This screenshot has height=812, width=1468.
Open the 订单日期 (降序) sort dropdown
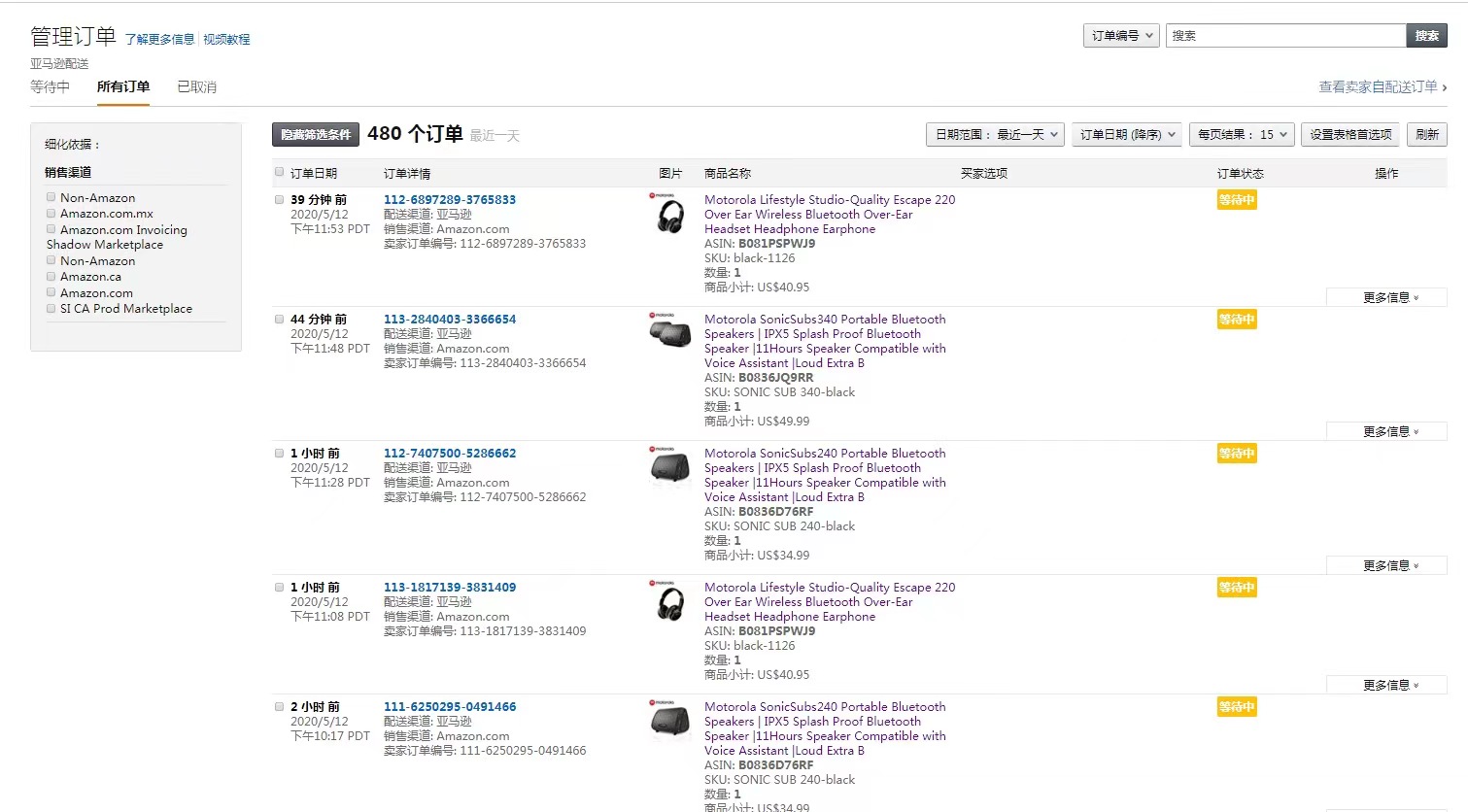1127,135
